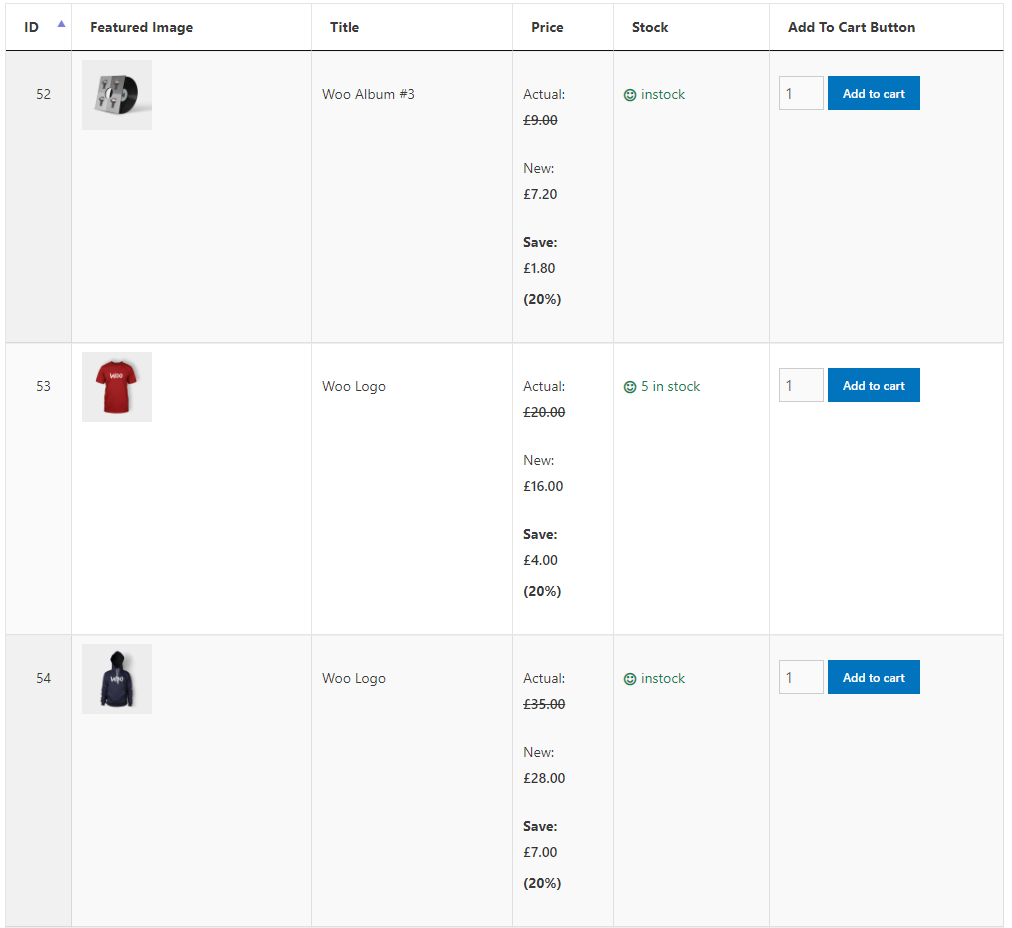Screen dimensions: 1012x928
Task: Click the smiley icon beside 5 in stock
Action: tap(628, 386)
